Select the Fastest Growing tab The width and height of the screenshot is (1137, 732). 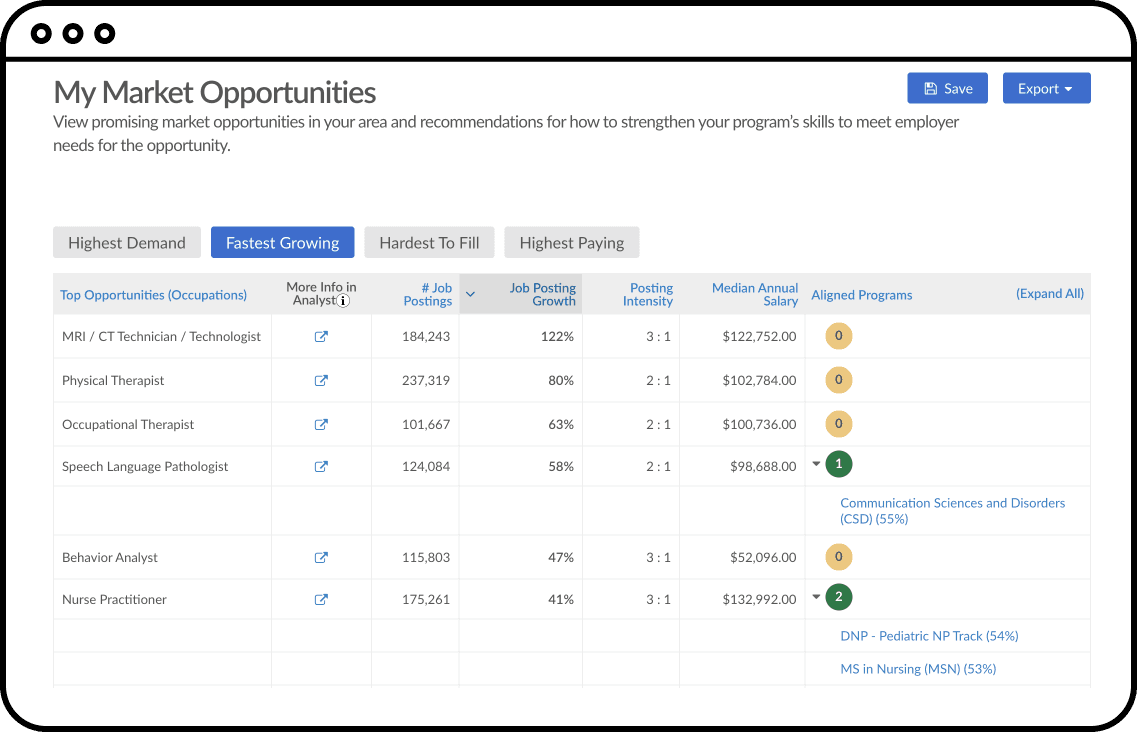pos(283,242)
